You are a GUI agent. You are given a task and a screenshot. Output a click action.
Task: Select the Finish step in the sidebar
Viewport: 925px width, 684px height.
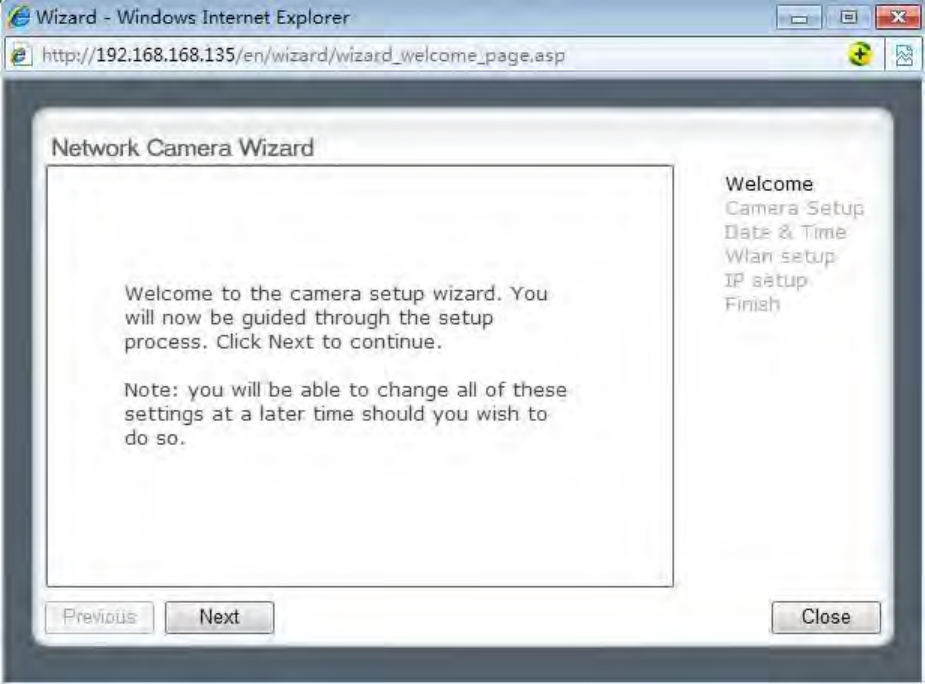pyautogui.click(x=753, y=305)
